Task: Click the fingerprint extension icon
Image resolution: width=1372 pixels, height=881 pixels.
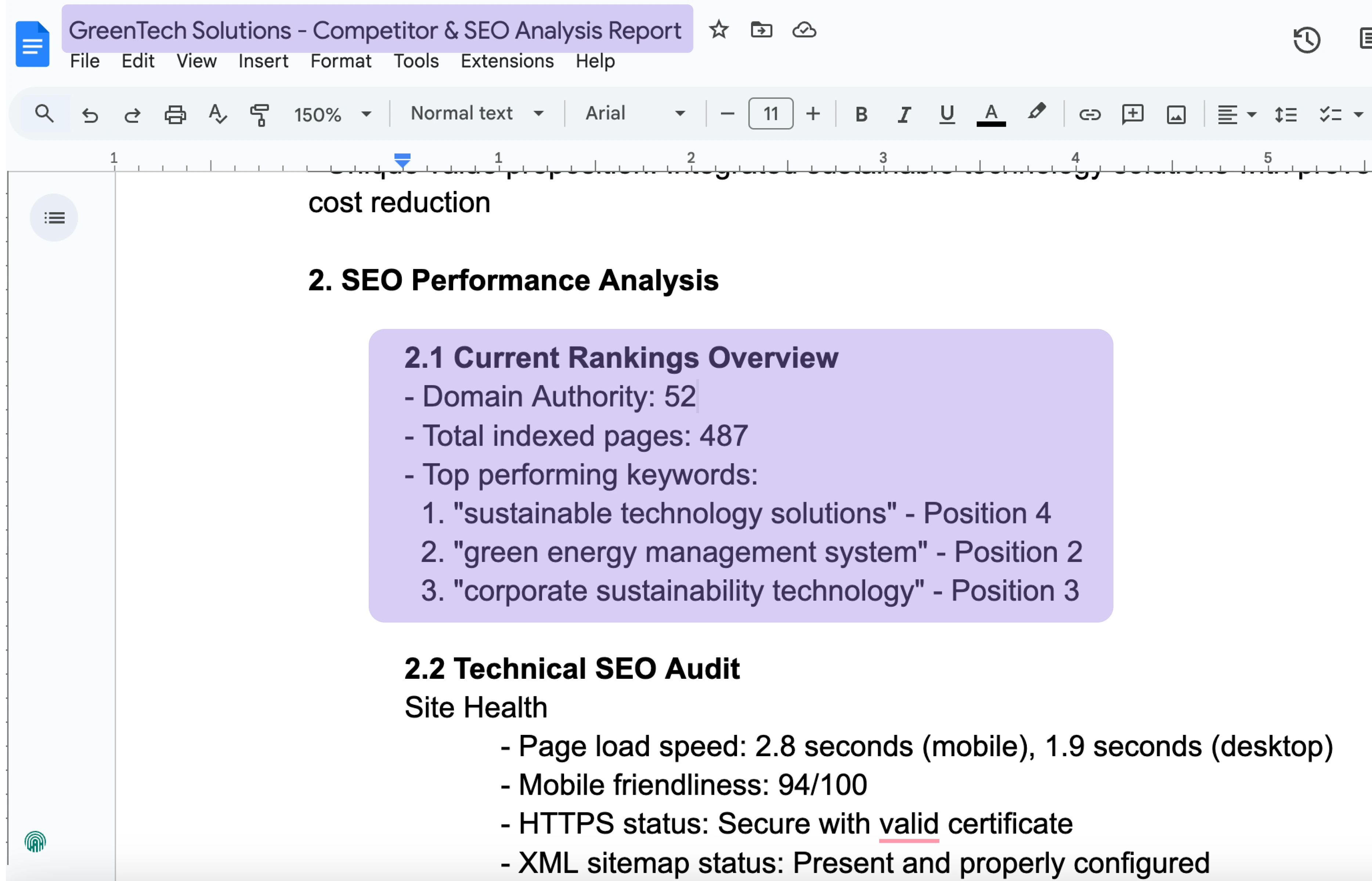Action: pyautogui.click(x=35, y=841)
